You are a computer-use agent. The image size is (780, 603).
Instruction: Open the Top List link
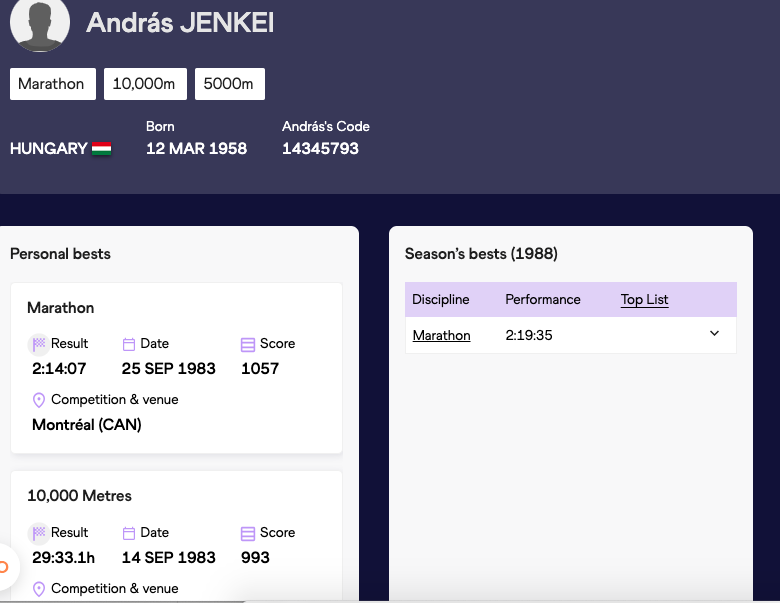tap(644, 300)
